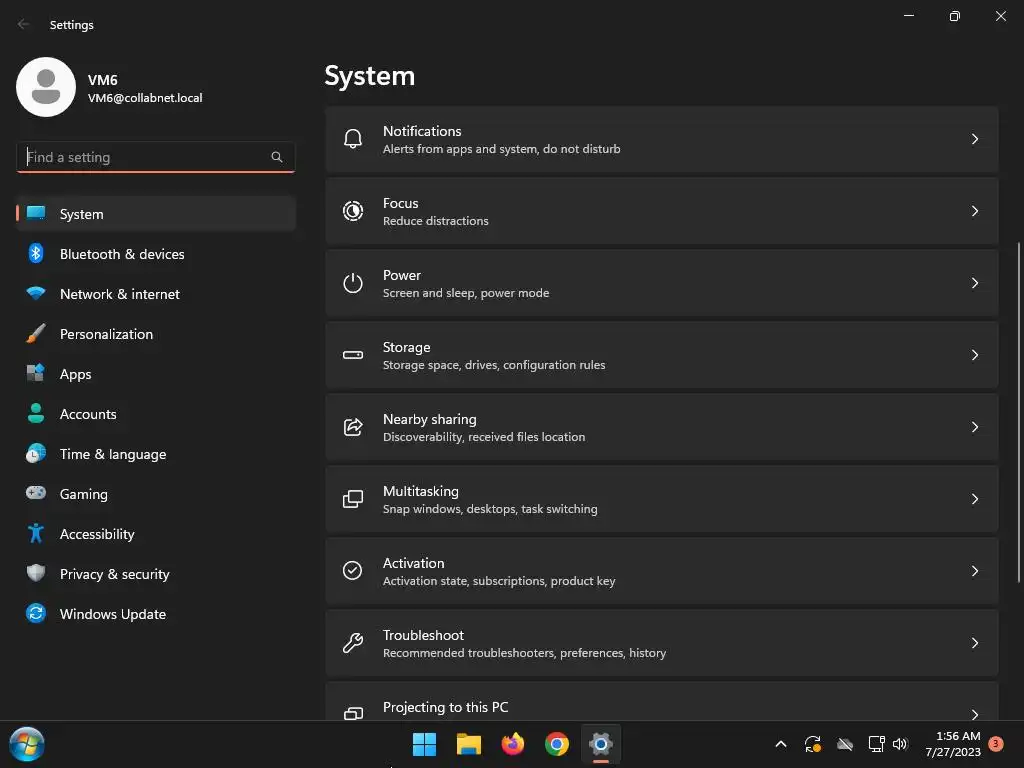
Task: Expand Nearby sharing with its chevron
Action: [974, 426]
